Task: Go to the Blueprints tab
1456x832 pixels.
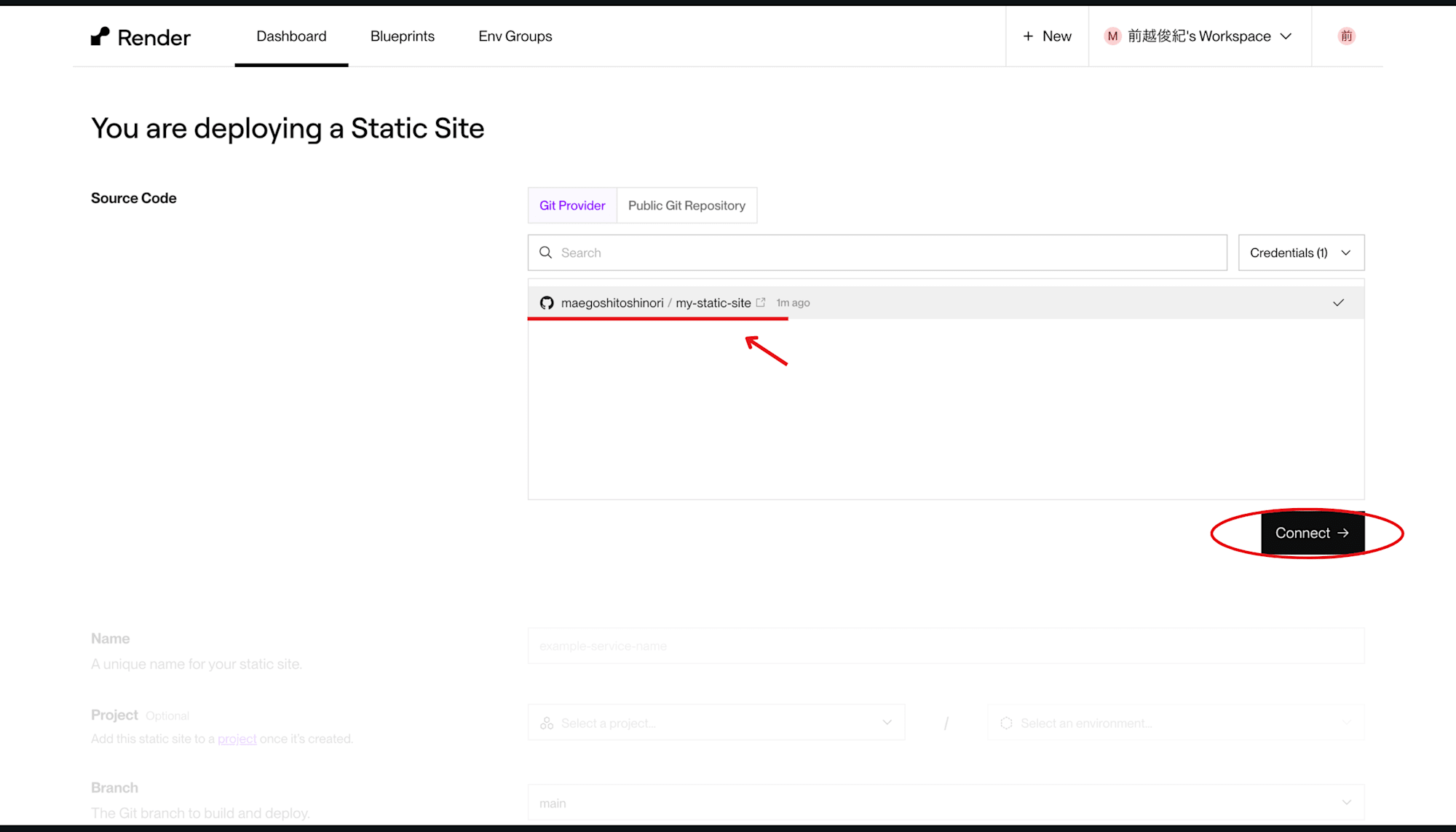Action: click(402, 36)
